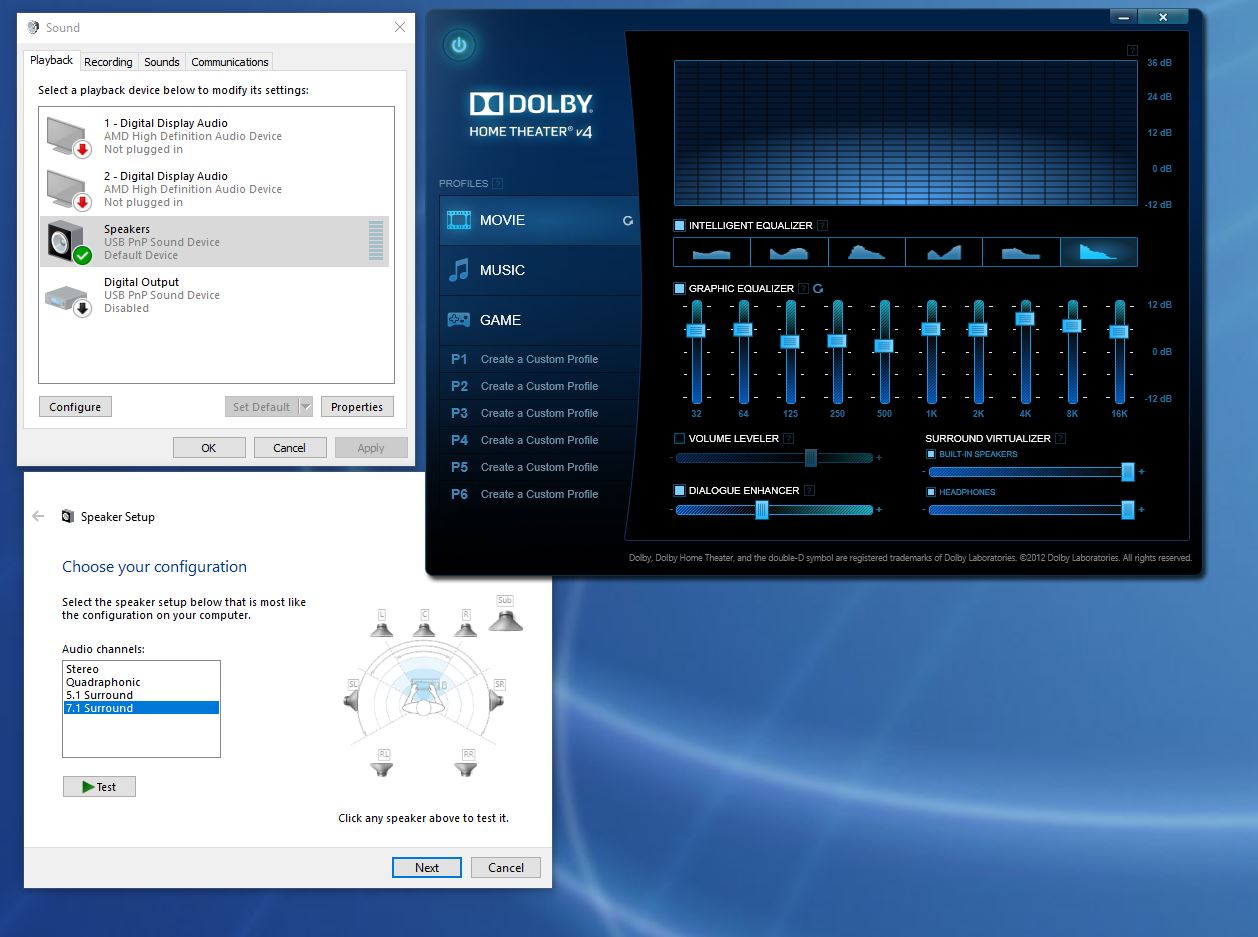Test the center C speaker icon
The image size is (1258, 937).
(x=424, y=624)
